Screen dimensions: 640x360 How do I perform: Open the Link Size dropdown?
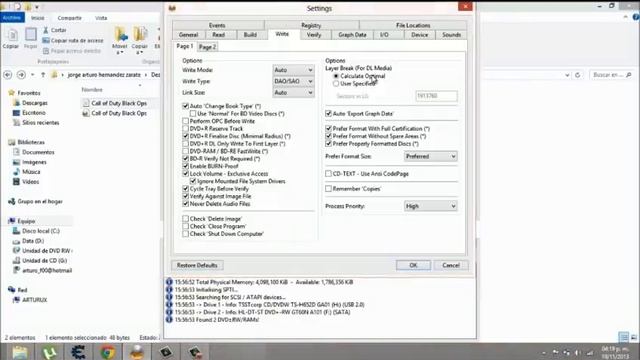(293, 93)
